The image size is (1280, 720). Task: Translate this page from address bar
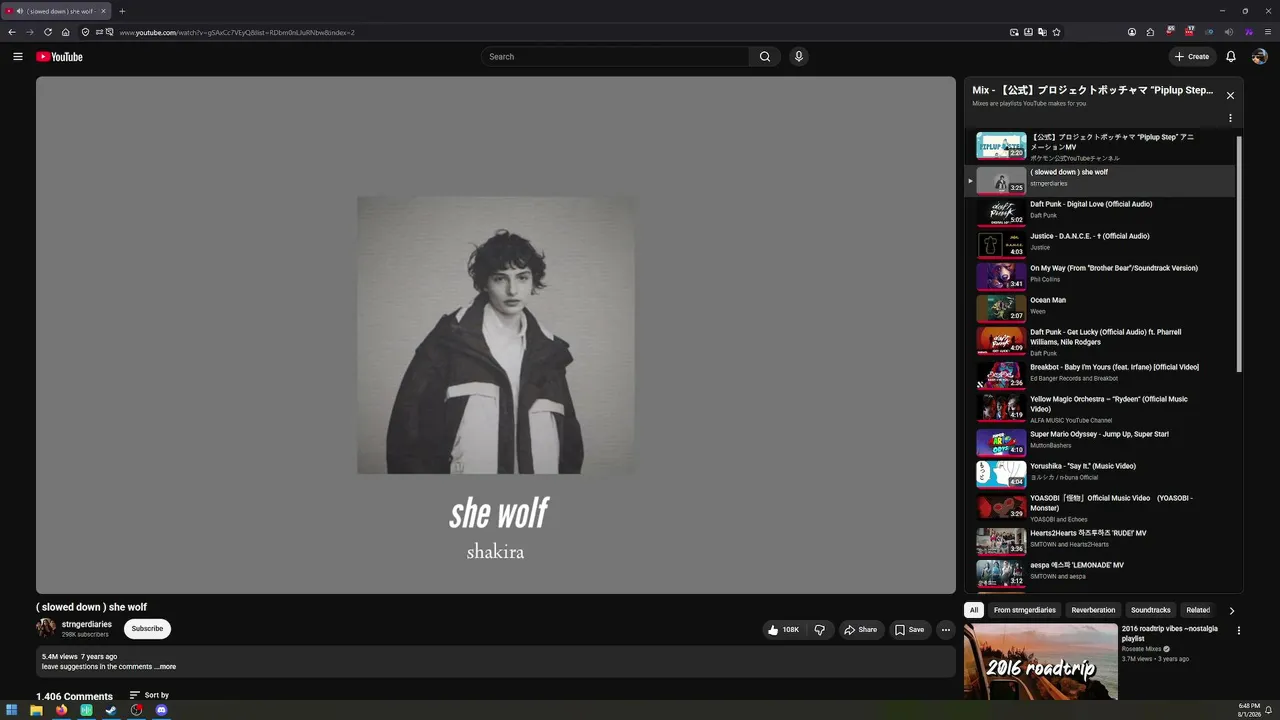point(1042,32)
